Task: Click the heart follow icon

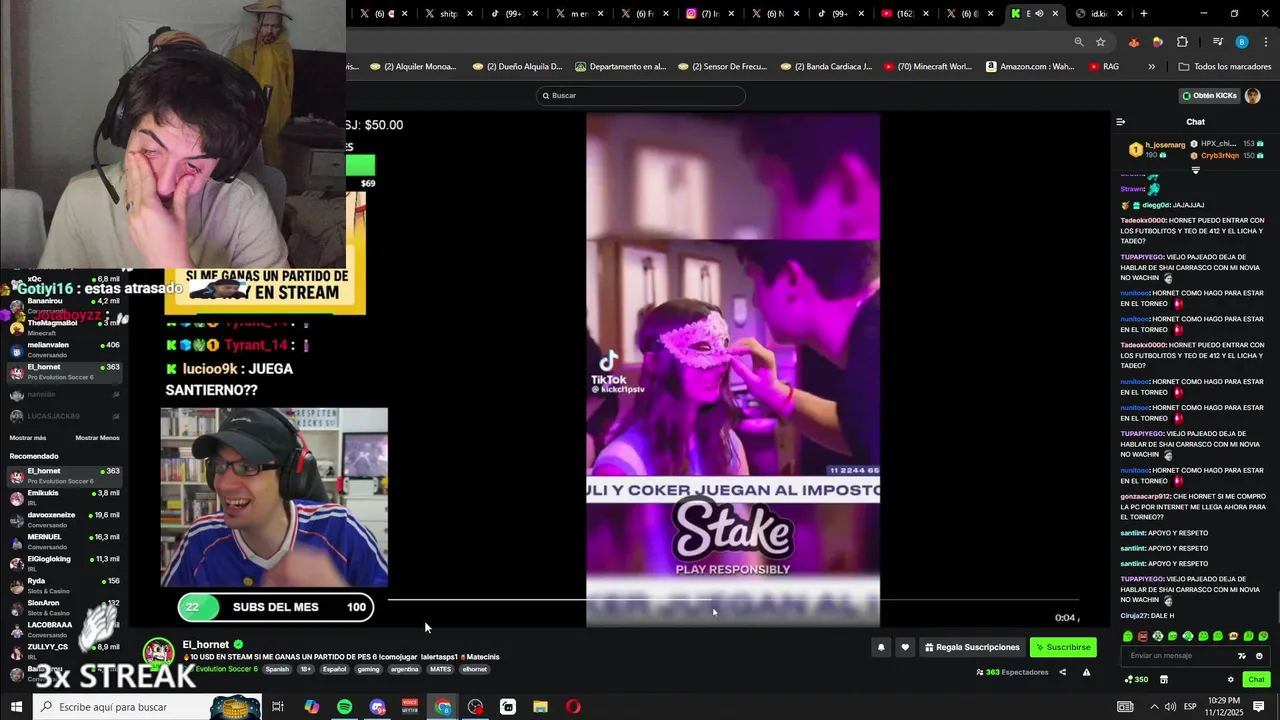Action: click(905, 647)
